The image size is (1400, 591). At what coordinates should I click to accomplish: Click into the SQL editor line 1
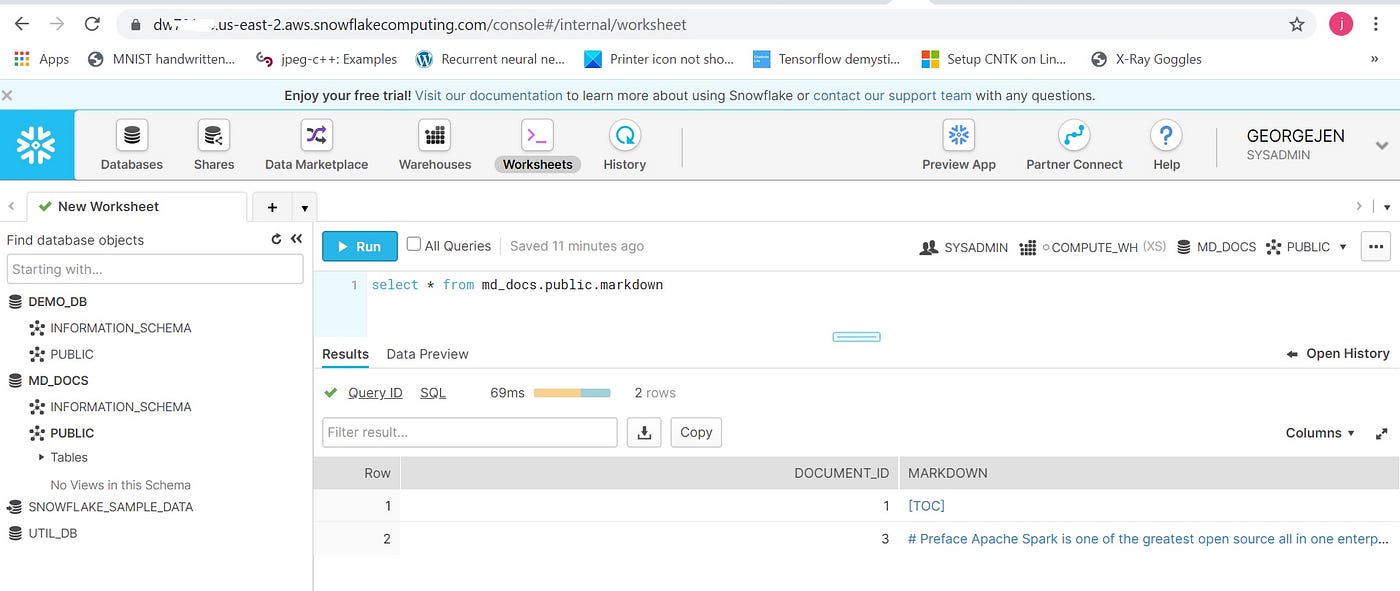point(517,285)
